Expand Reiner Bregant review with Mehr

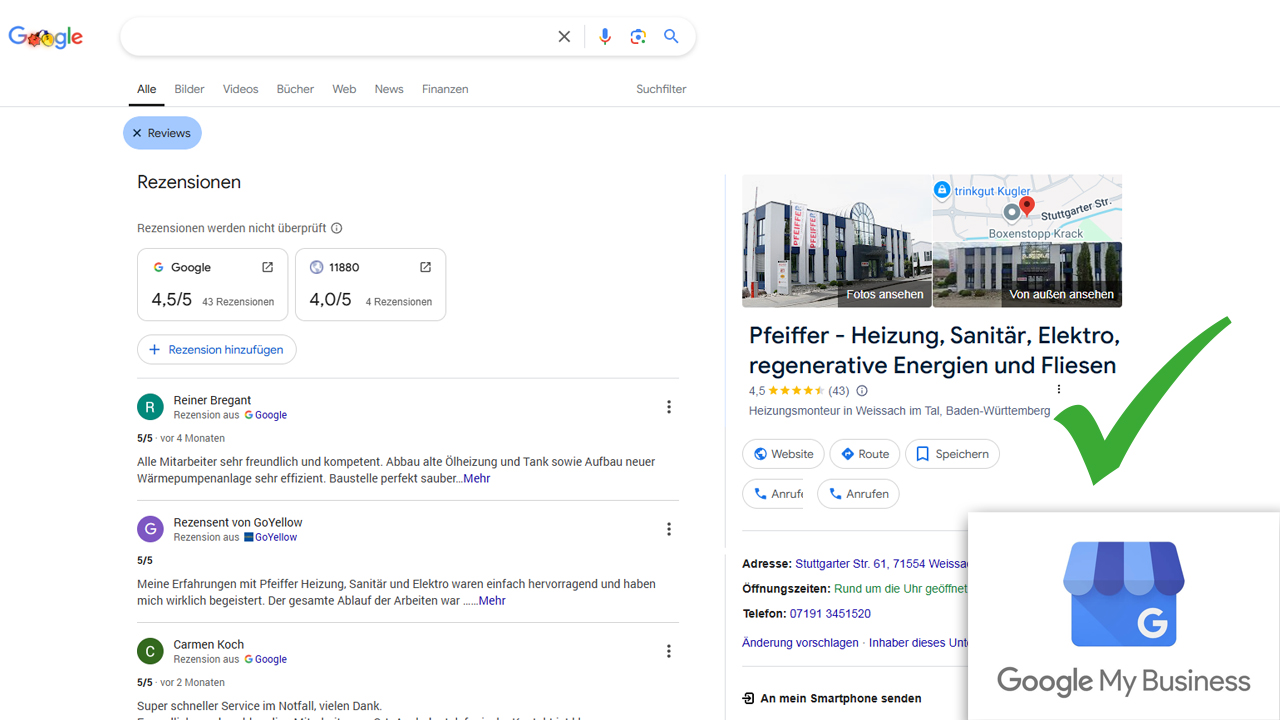[x=476, y=479]
